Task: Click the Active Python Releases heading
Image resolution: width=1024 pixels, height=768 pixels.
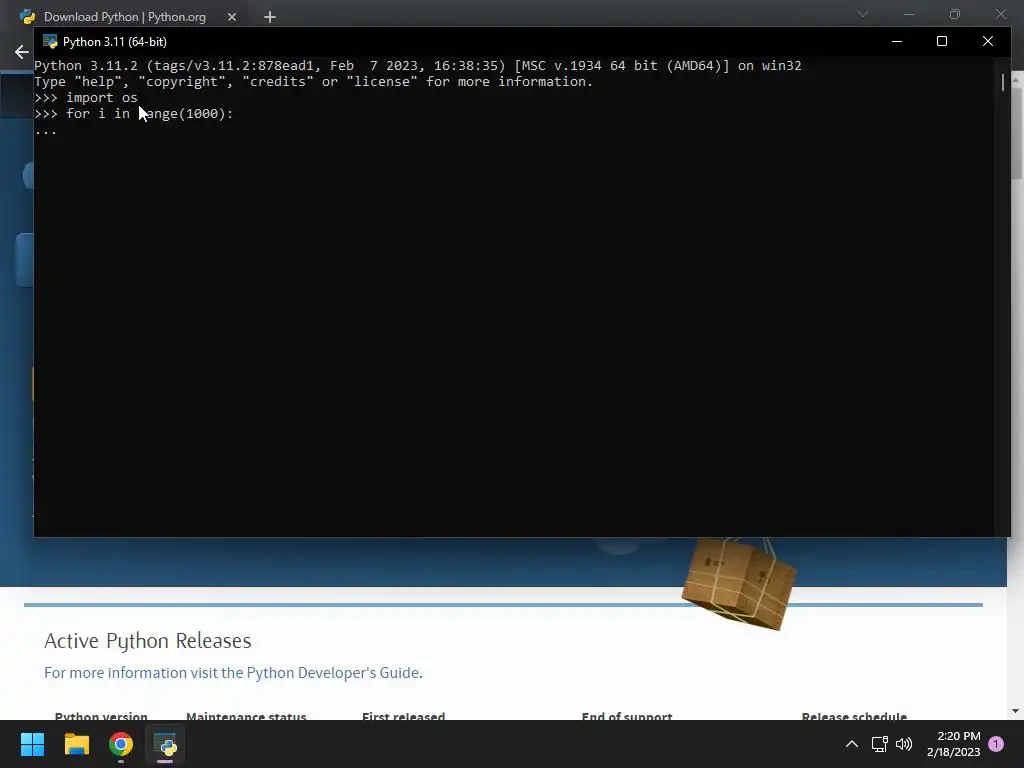Action: click(148, 641)
